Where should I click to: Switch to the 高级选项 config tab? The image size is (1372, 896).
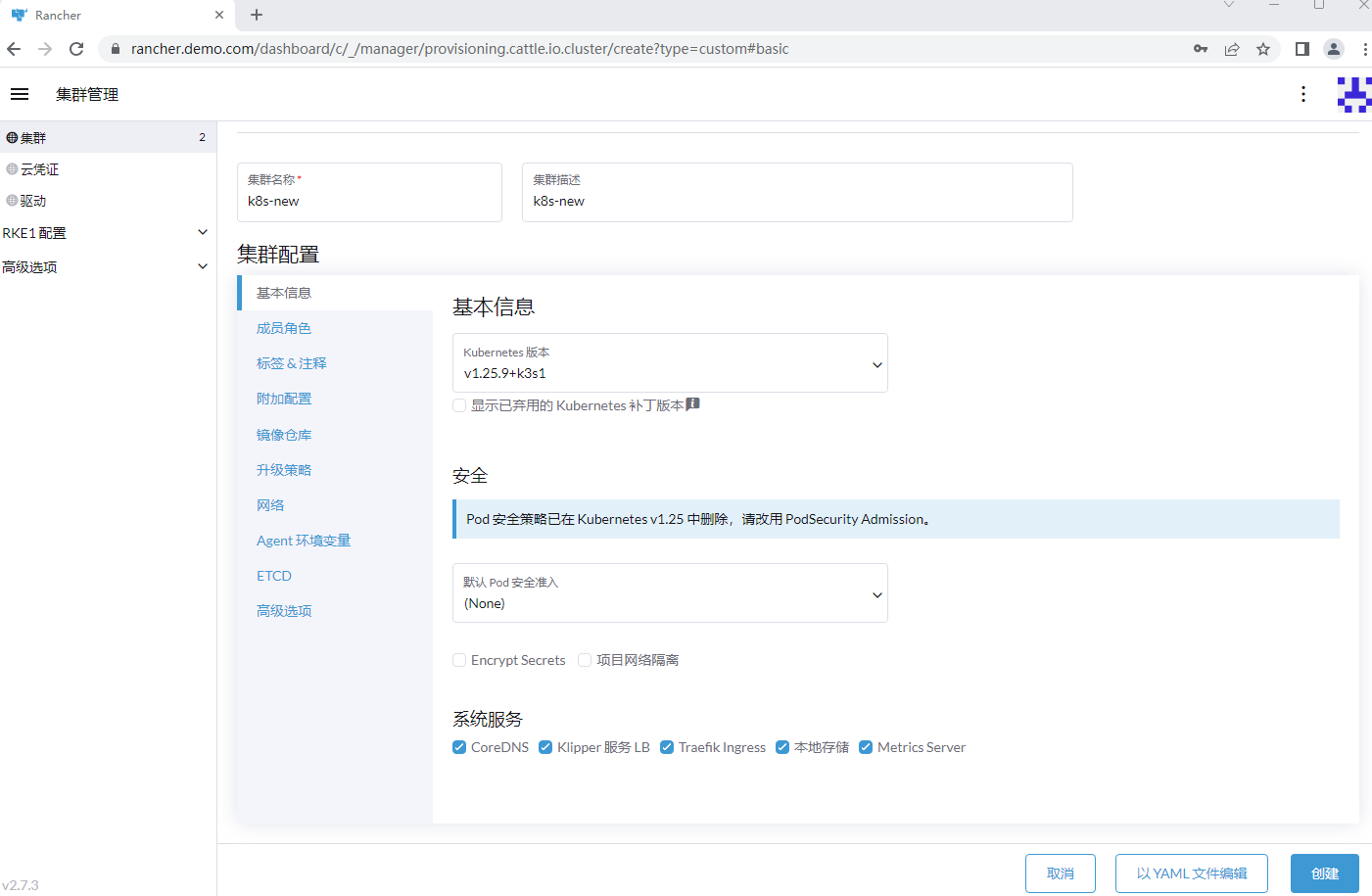coord(284,611)
